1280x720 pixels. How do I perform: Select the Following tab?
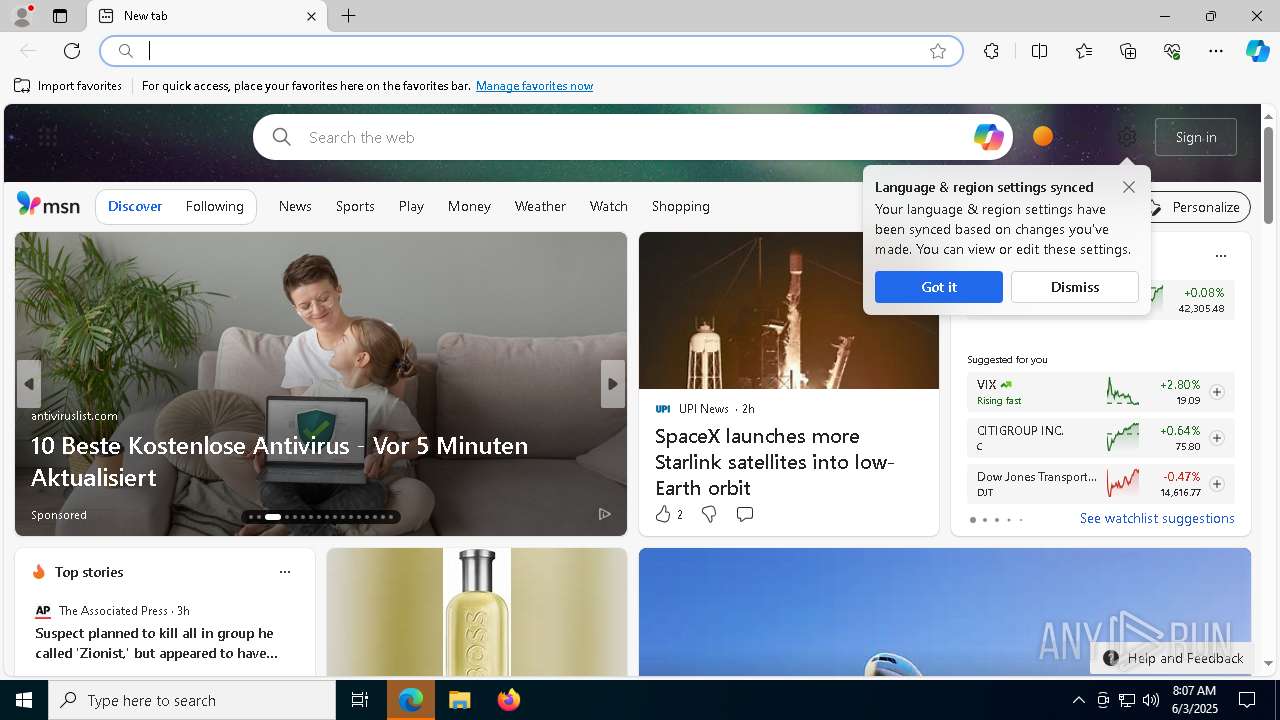point(214,206)
